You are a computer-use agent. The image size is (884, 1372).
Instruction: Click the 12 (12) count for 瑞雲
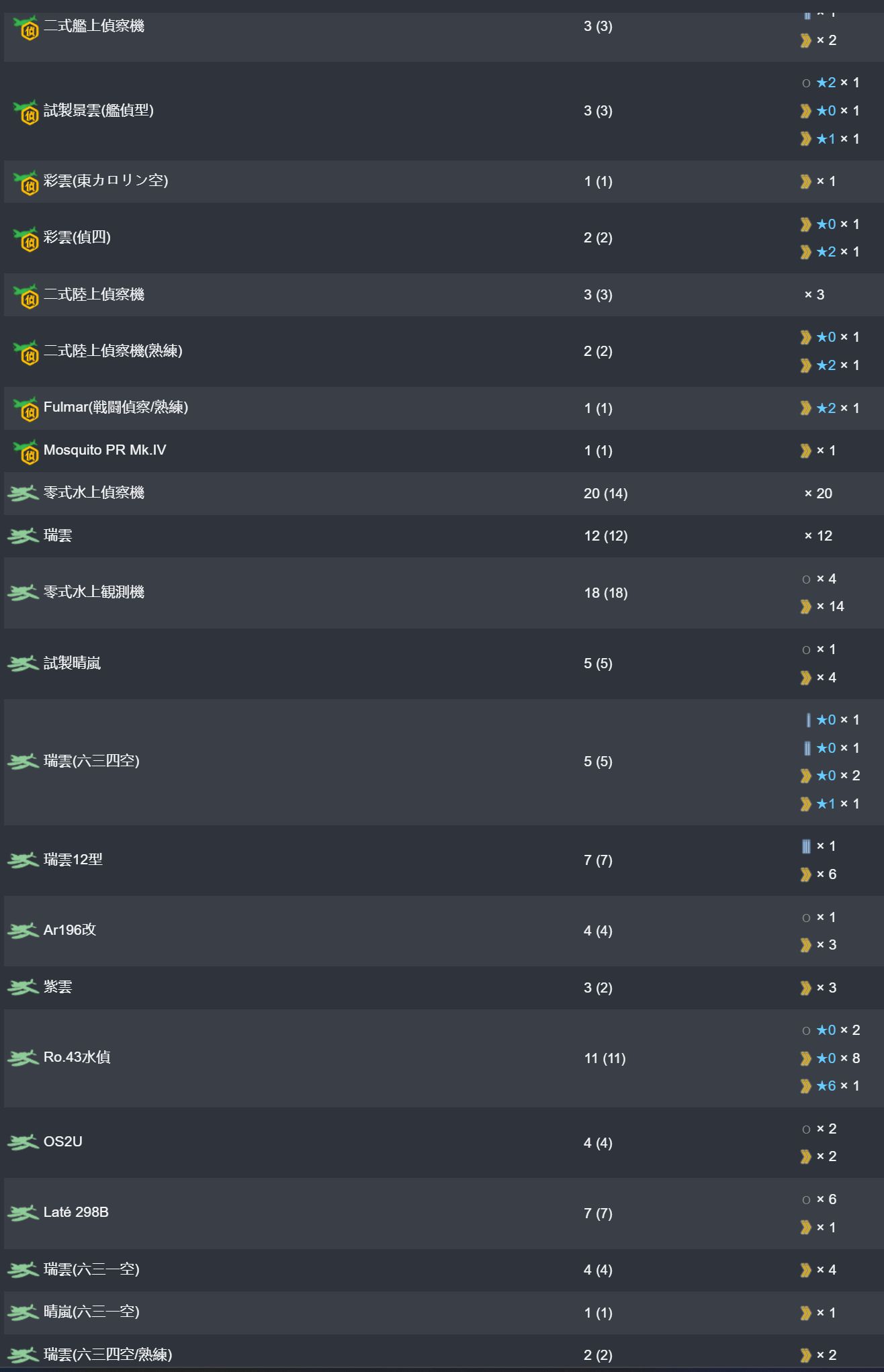click(x=605, y=536)
